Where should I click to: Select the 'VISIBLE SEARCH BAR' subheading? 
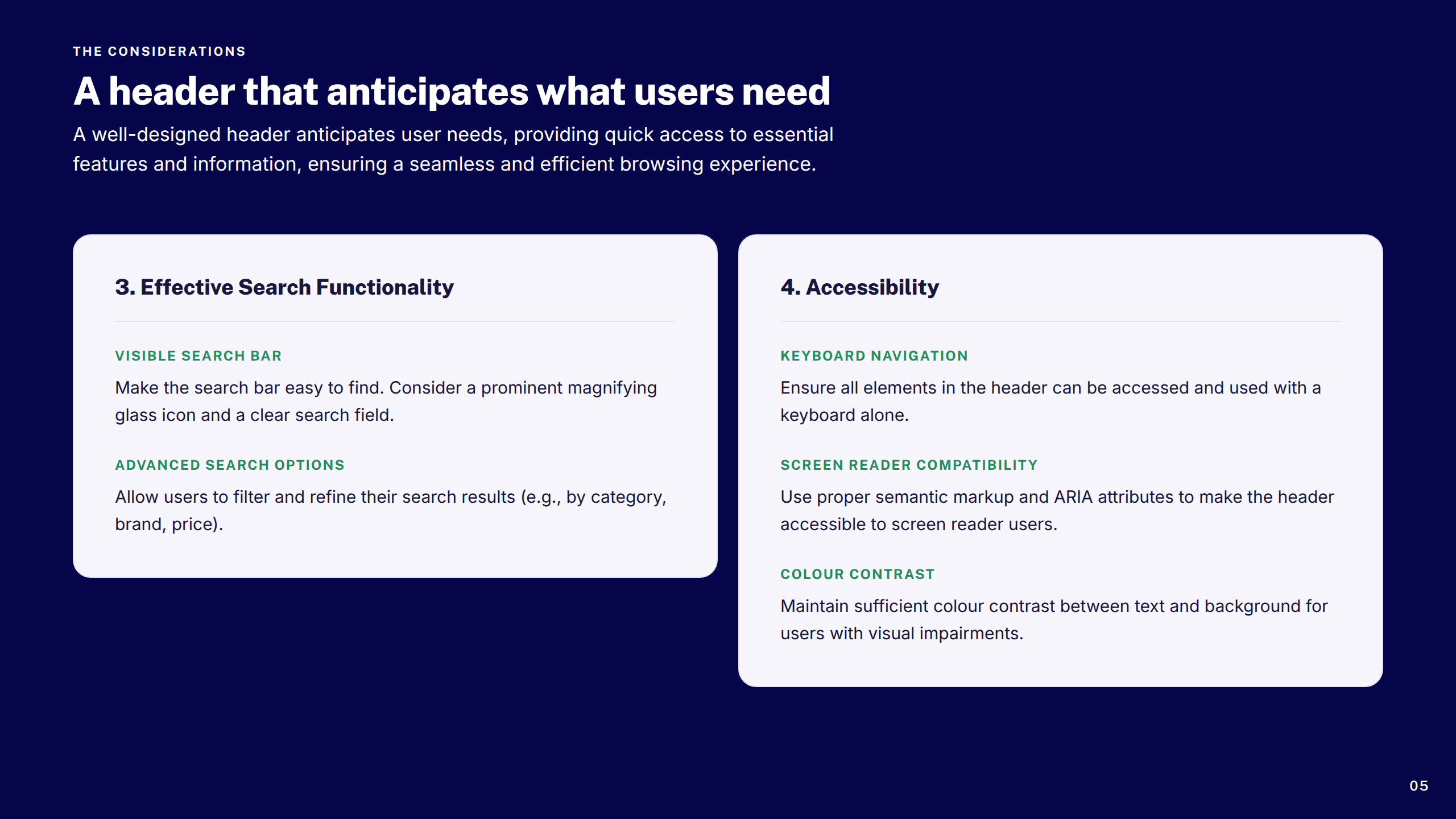[x=198, y=356]
